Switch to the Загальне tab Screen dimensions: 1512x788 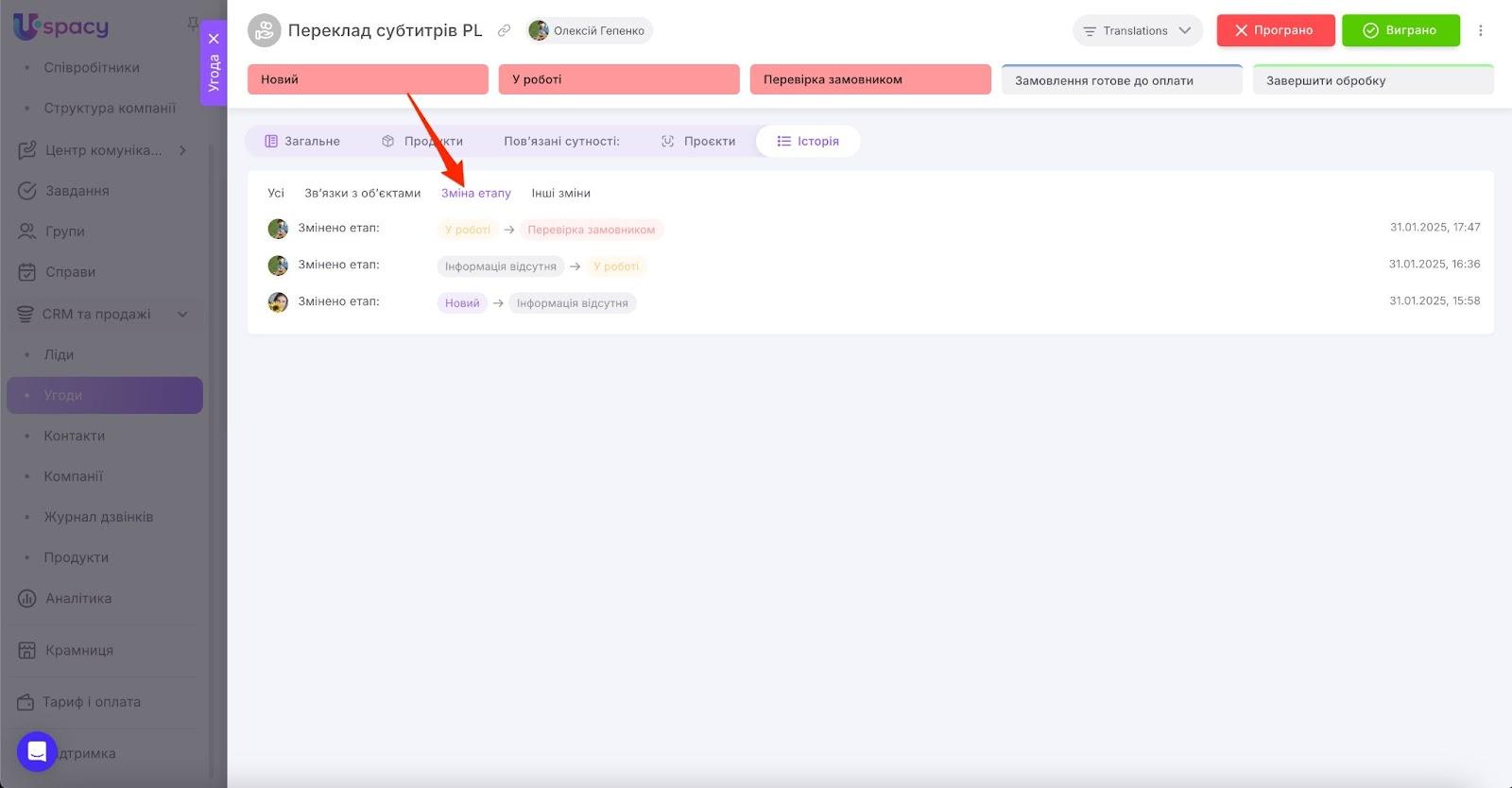pos(302,141)
